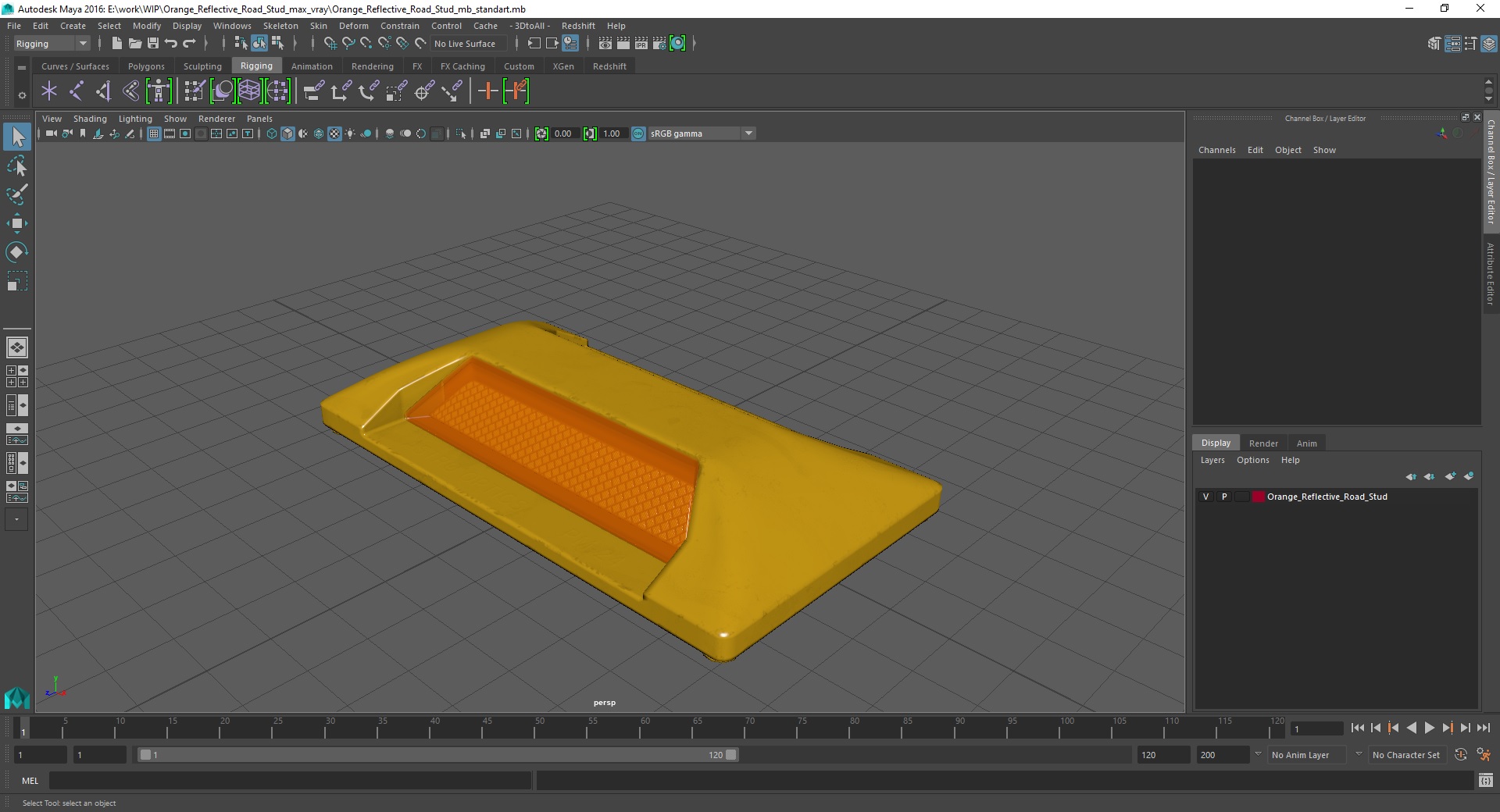The width and height of the screenshot is (1500, 812).
Task: Click the current frame input field
Action: (1317, 728)
